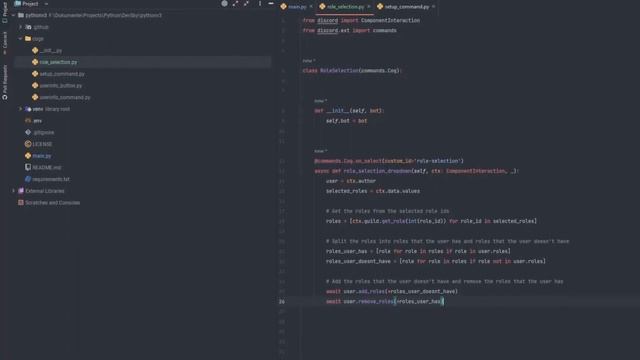Click line number 26 in the gutter
The width and height of the screenshot is (640, 360).
tap(282, 302)
